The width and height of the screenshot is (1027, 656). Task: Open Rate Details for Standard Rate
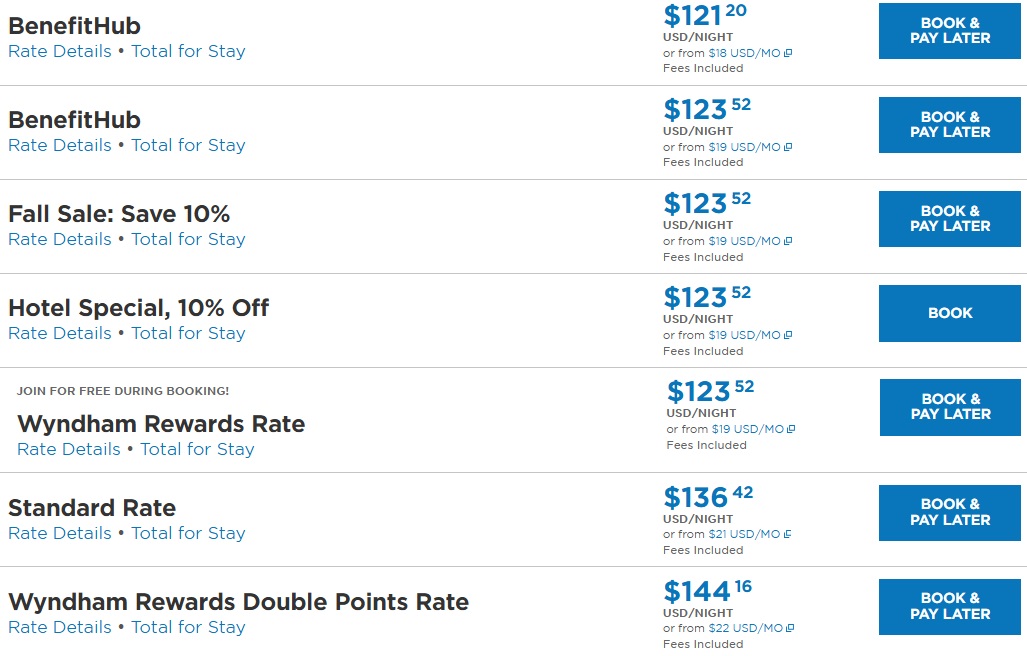[x=60, y=533]
